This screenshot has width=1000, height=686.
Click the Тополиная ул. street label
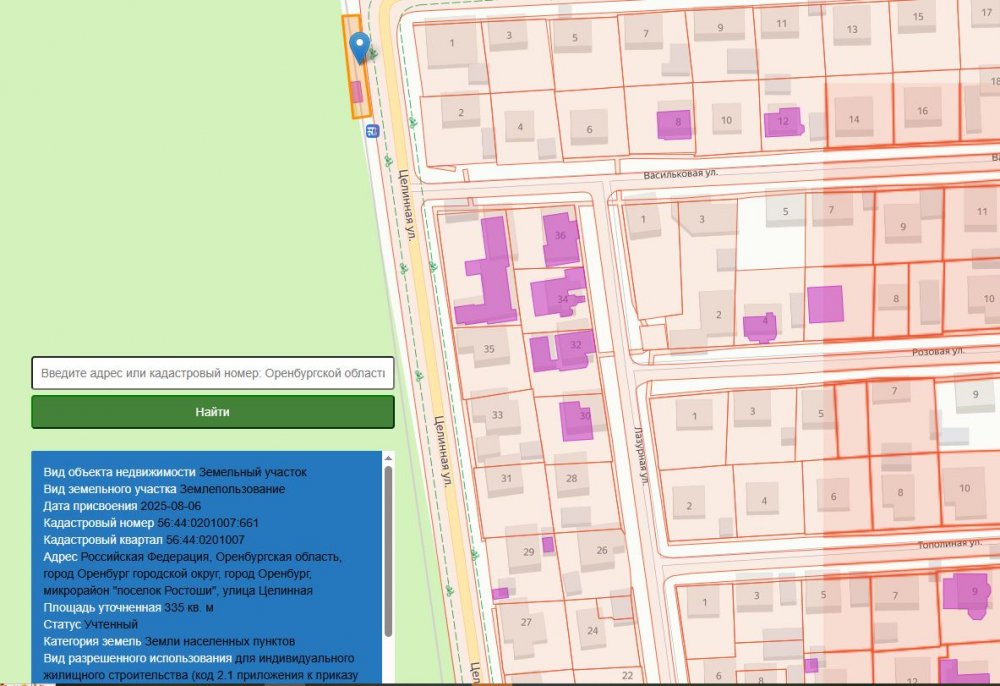(x=949, y=544)
